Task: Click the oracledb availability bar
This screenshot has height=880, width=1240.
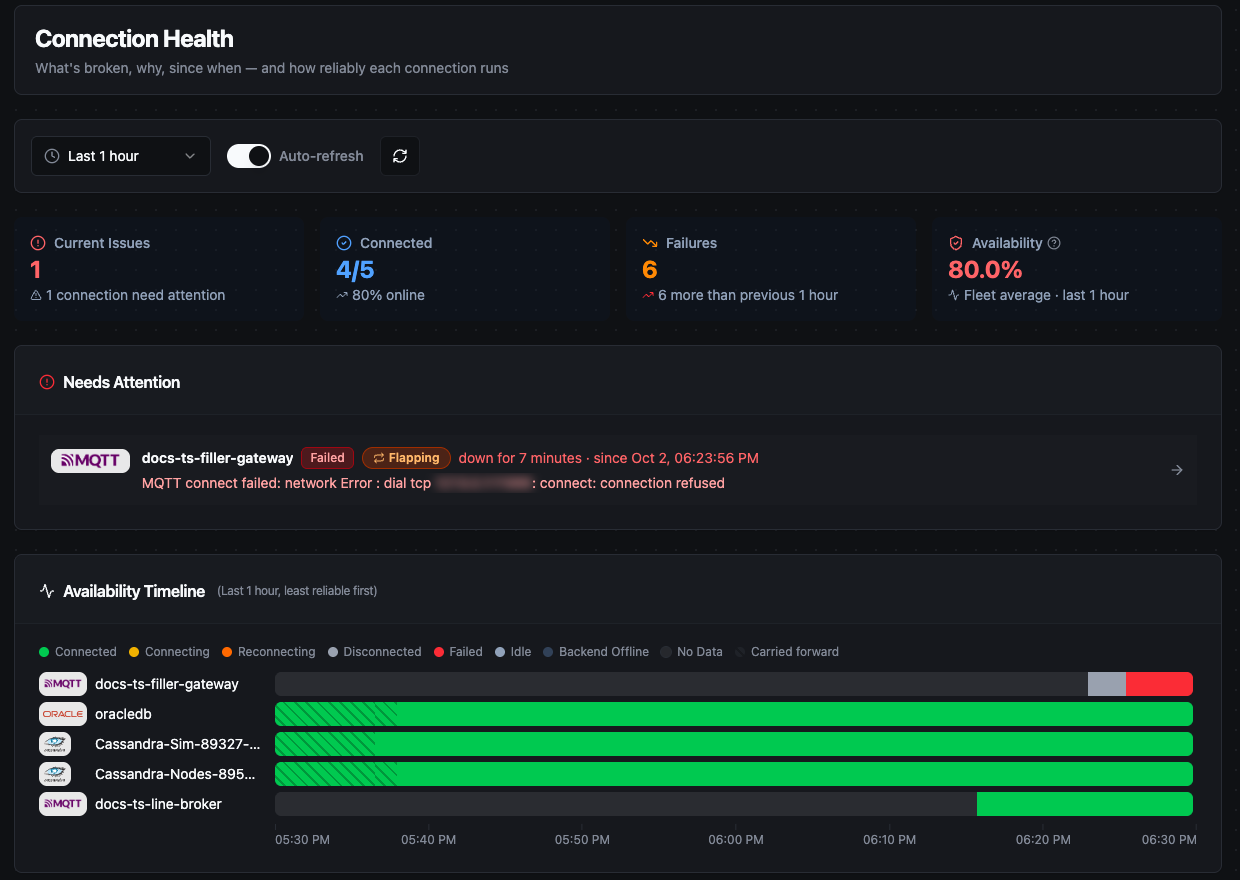Action: click(x=734, y=714)
